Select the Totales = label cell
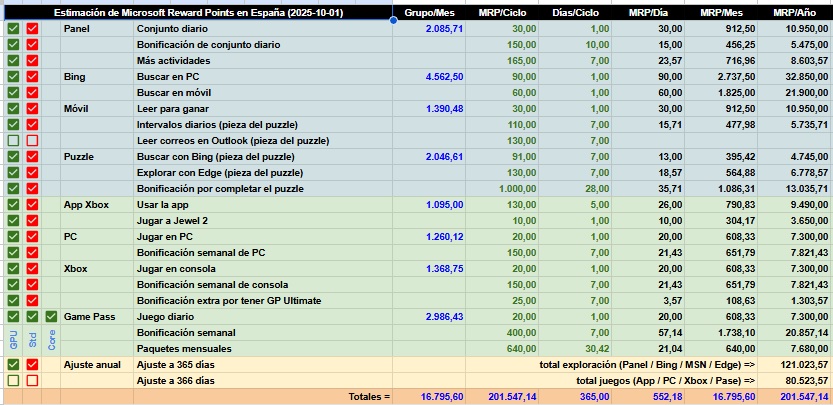The height and width of the screenshot is (405, 833). click(263, 396)
